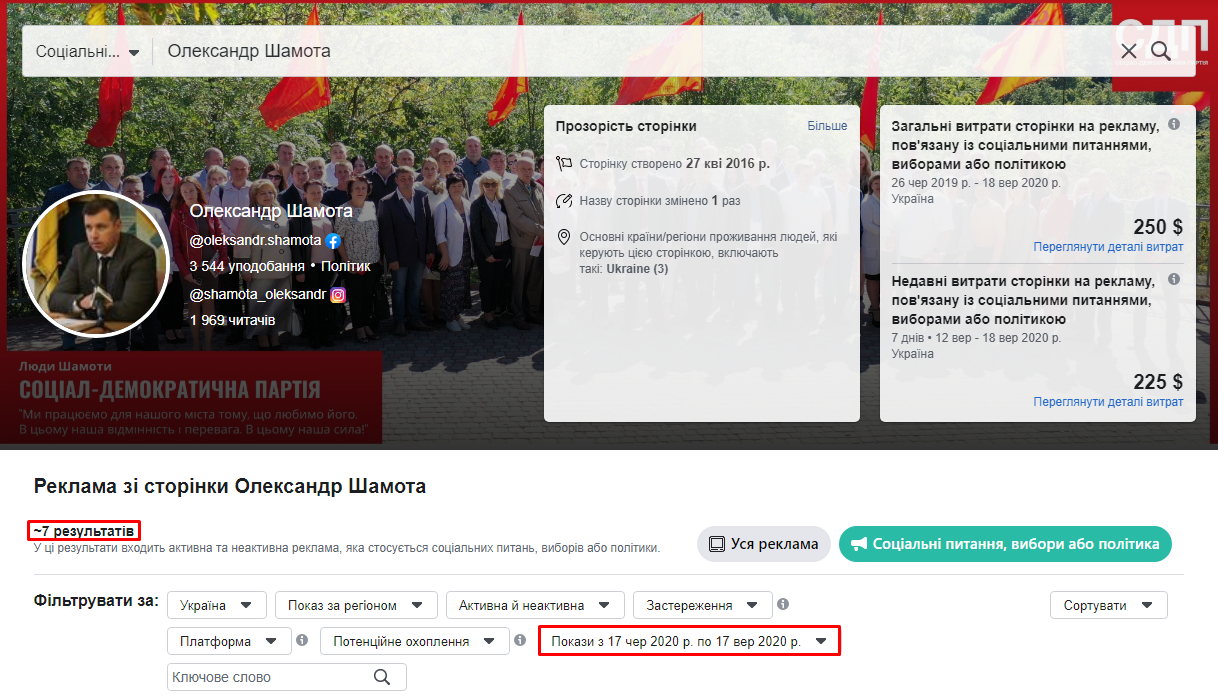Click Більше link in page transparency card
The width and height of the screenshot is (1218, 696).
[827, 126]
